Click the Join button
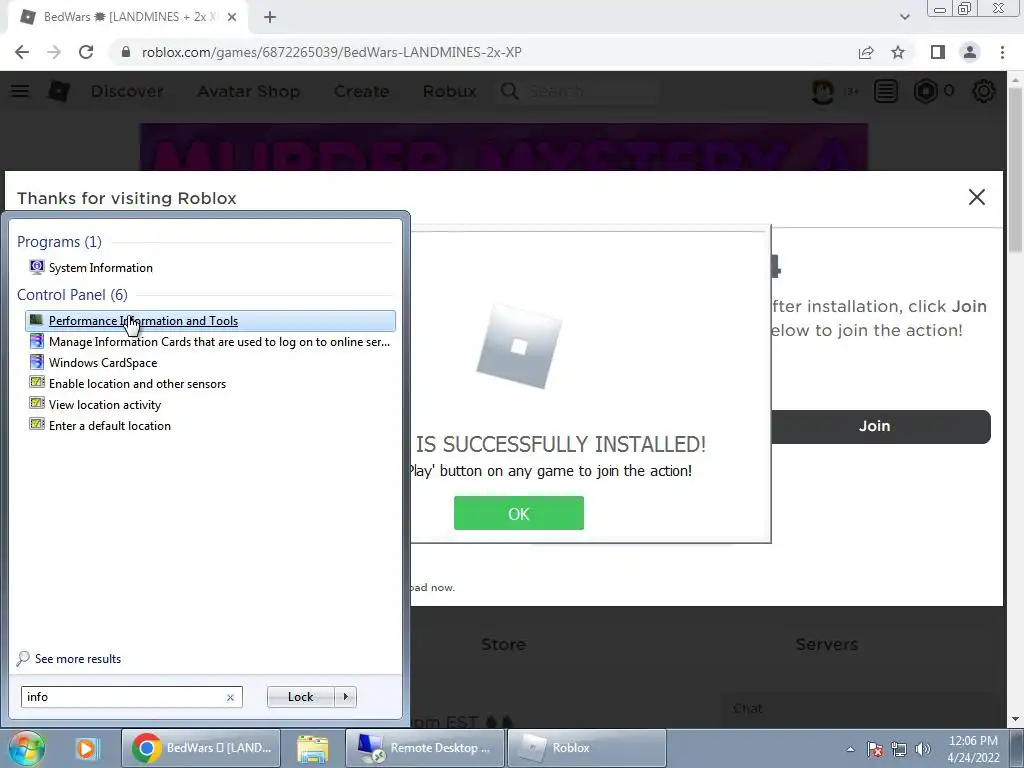Screen dimensions: 1024x768 [880, 426]
